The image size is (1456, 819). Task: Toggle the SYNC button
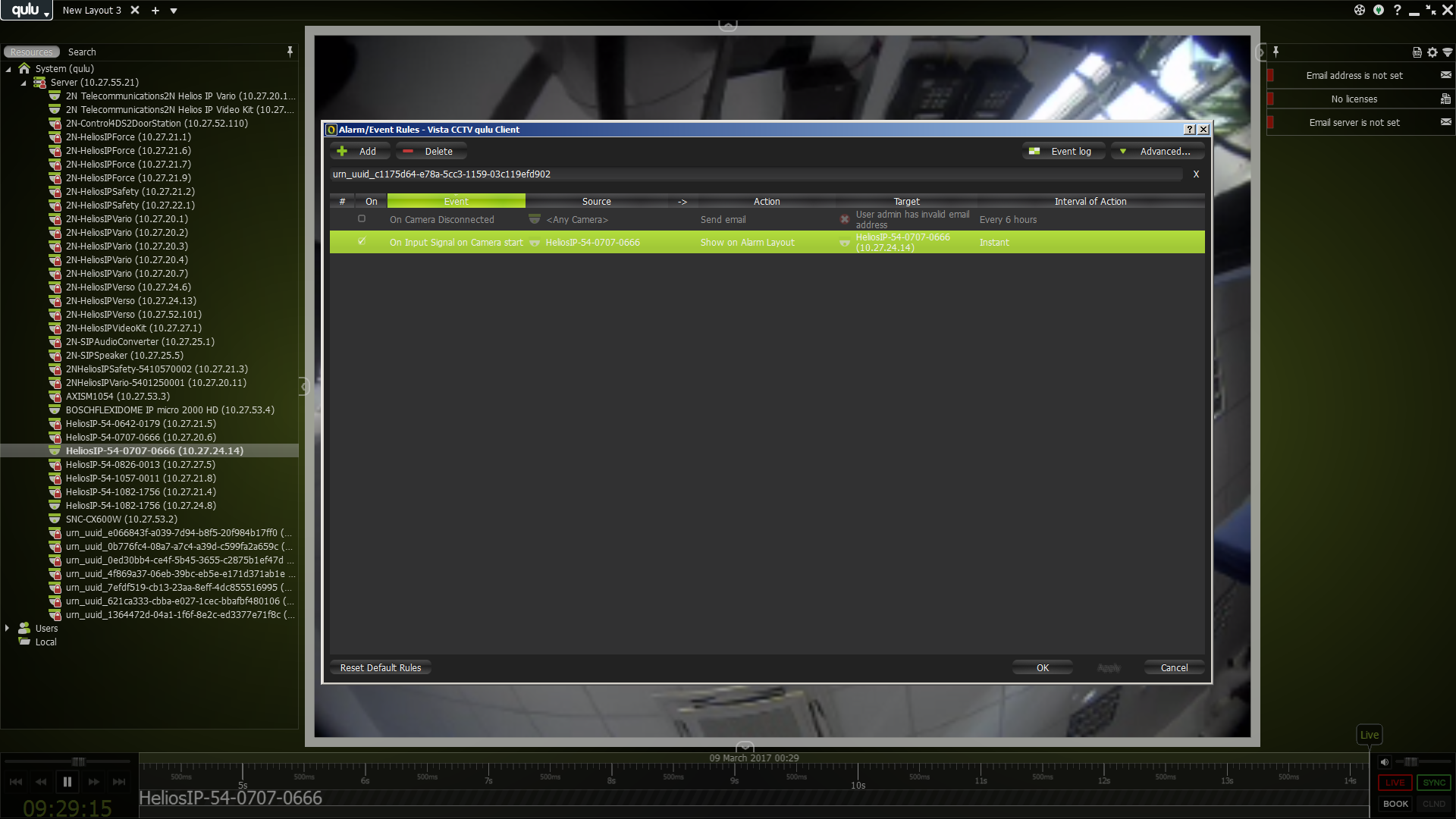(x=1433, y=783)
